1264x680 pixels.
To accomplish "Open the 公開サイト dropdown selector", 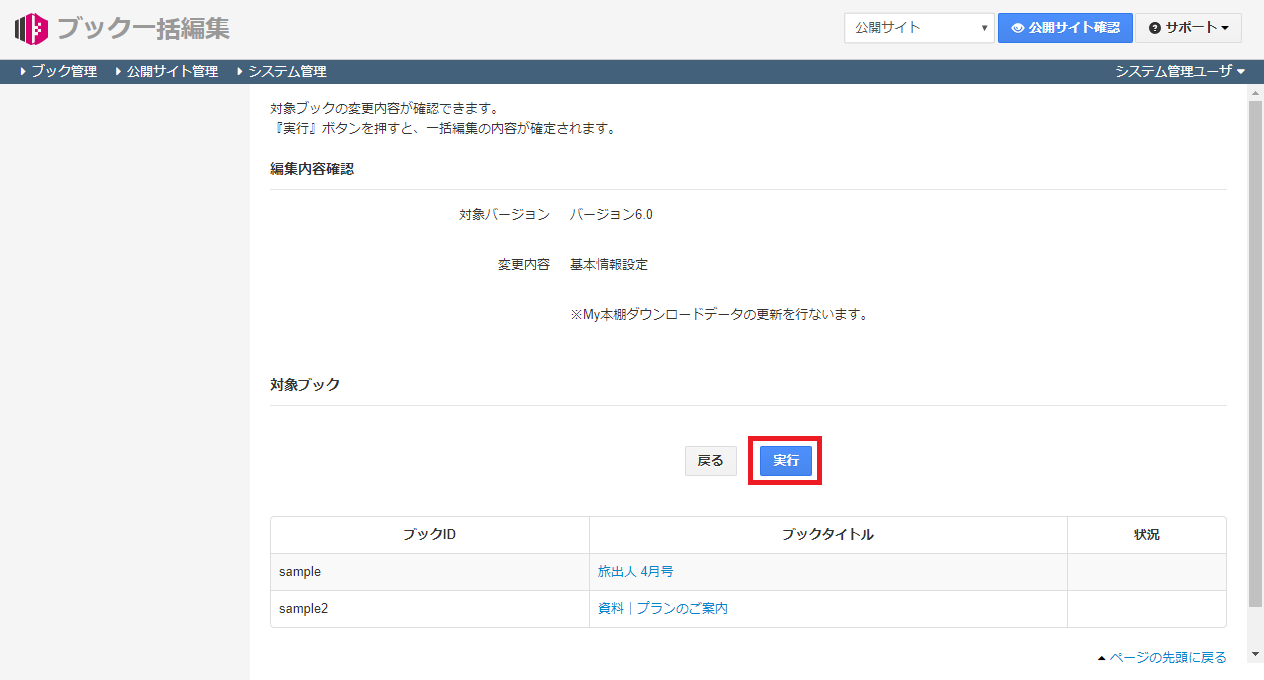I will tap(919, 28).
